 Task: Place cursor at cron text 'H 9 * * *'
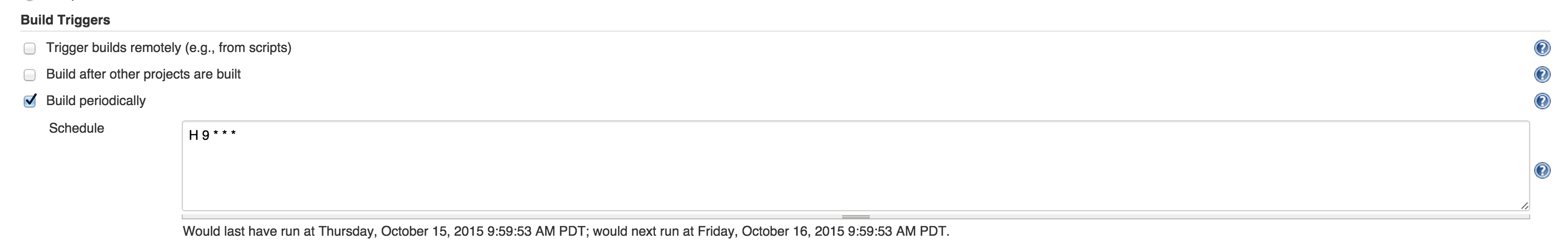(x=212, y=135)
